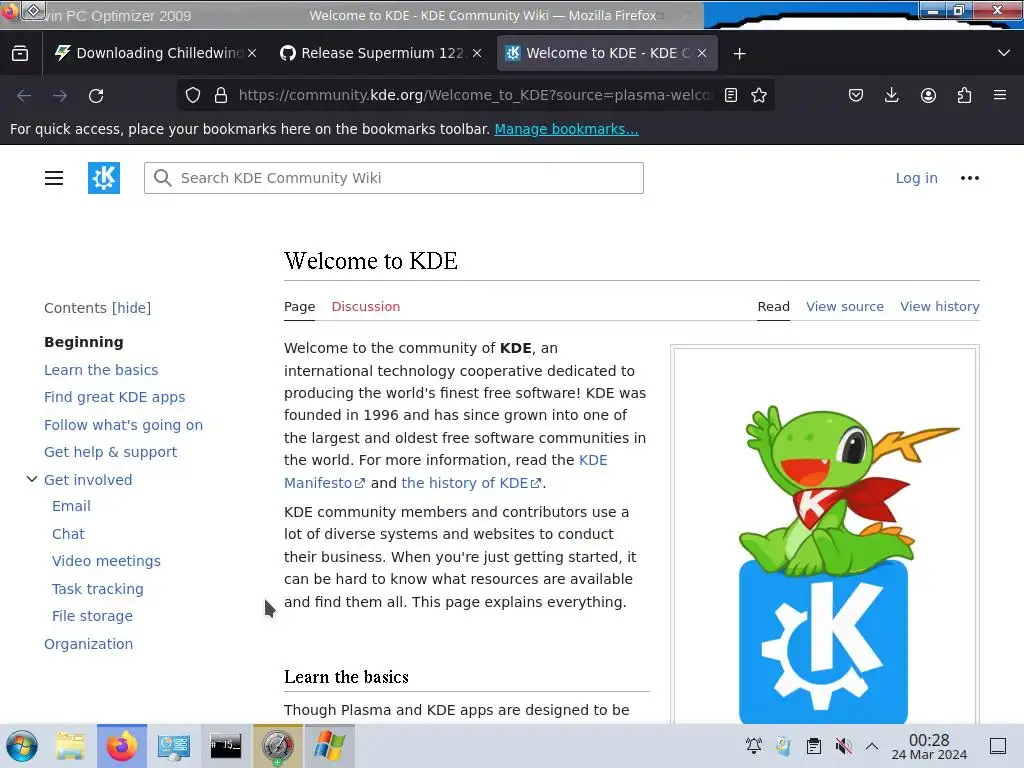Switch to Release Supermium 122 tab
This screenshot has width=1024, height=768.
point(381,53)
